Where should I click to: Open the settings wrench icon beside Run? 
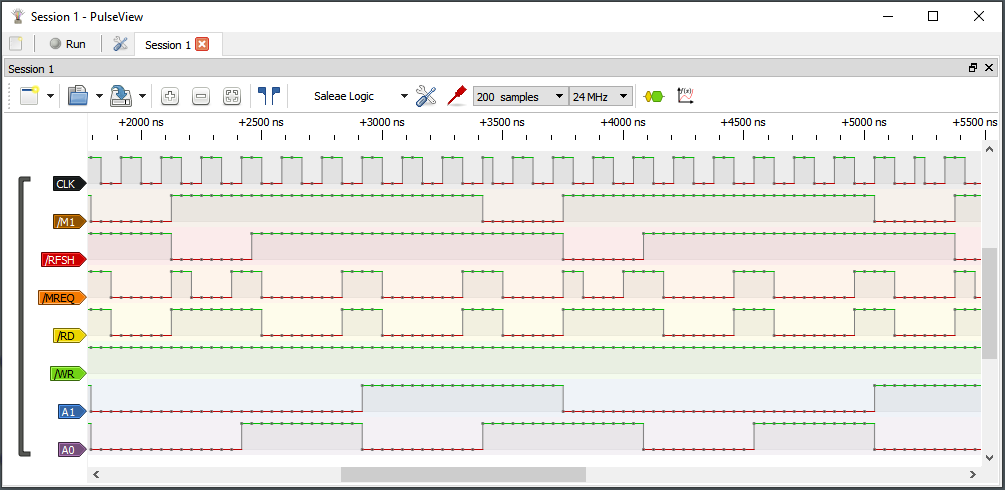point(121,44)
